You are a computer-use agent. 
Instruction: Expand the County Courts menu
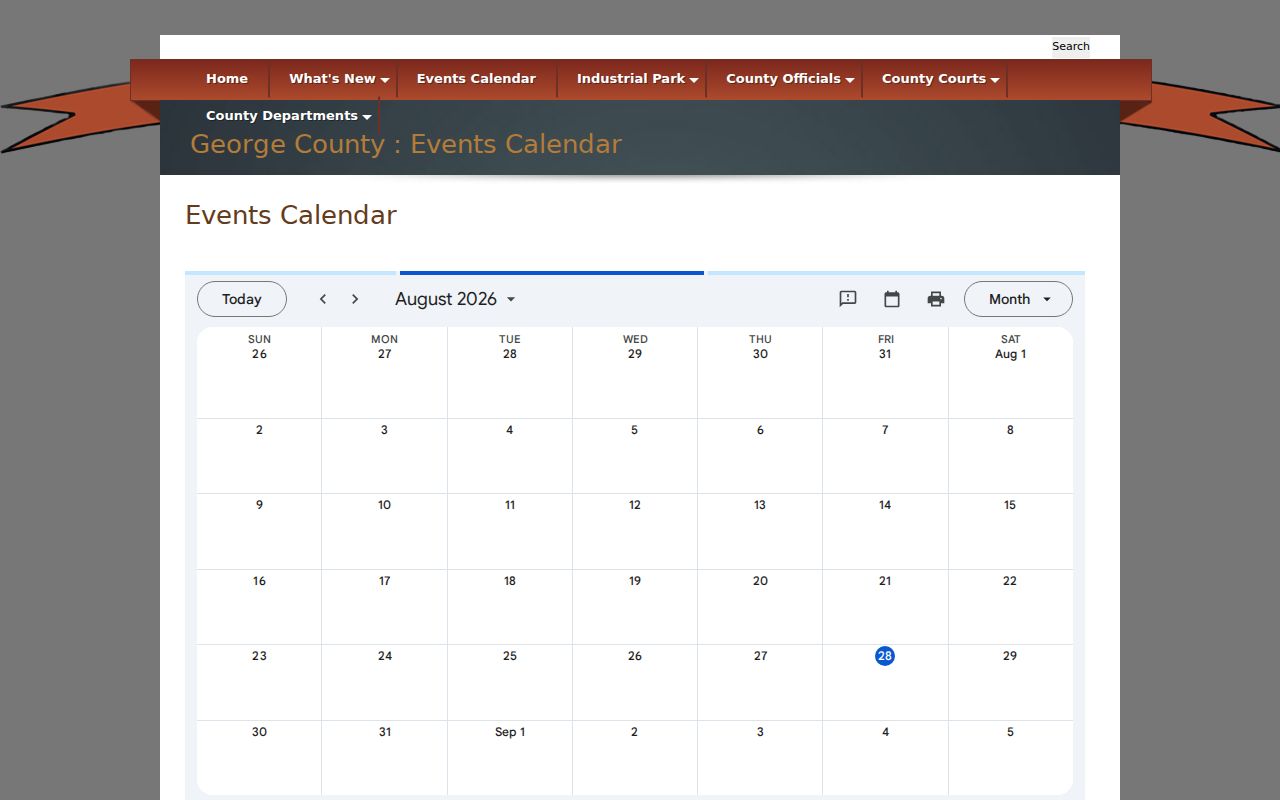[x=940, y=79]
